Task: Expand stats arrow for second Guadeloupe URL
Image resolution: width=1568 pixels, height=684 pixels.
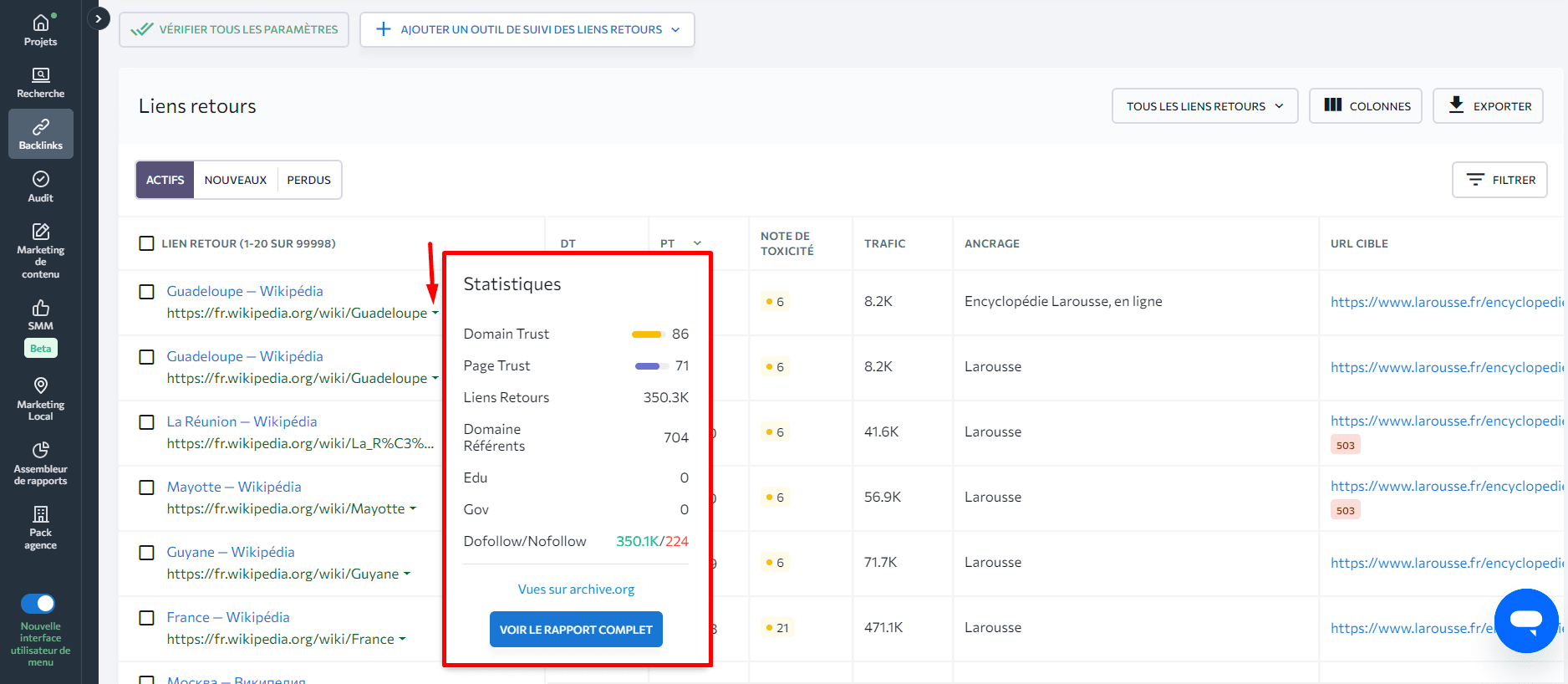Action: pos(435,379)
